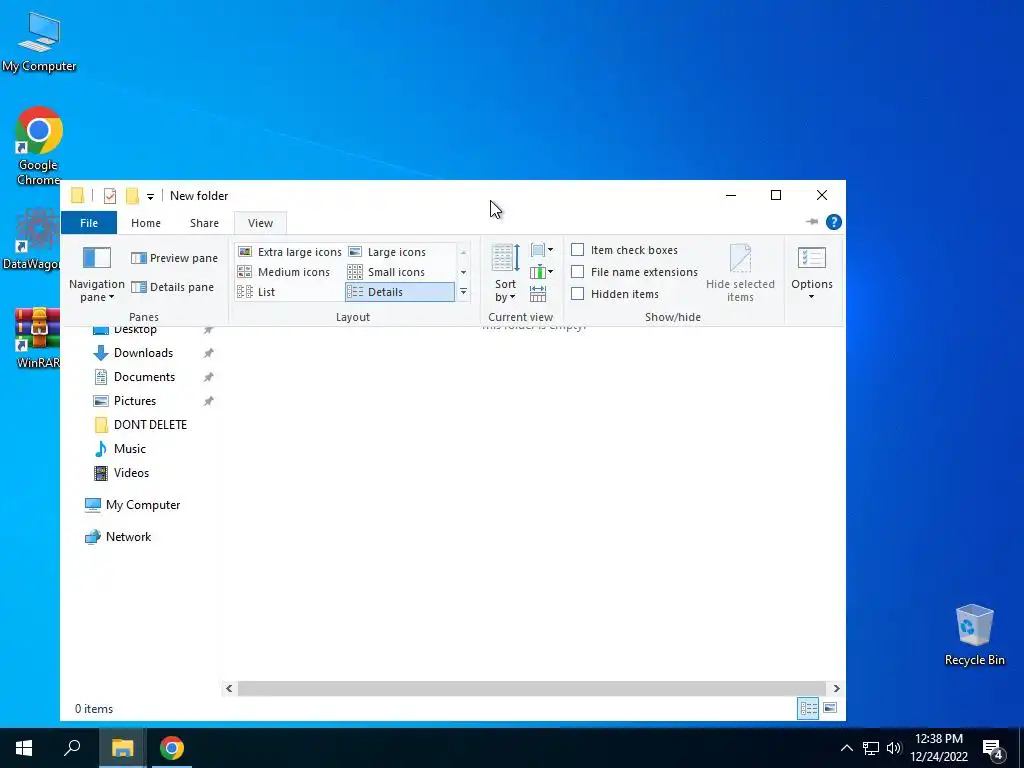The width and height of the screenshot is (1024, 768).
Task: Select the View tab
Action: pyautogui.click(x=260, y=223)
